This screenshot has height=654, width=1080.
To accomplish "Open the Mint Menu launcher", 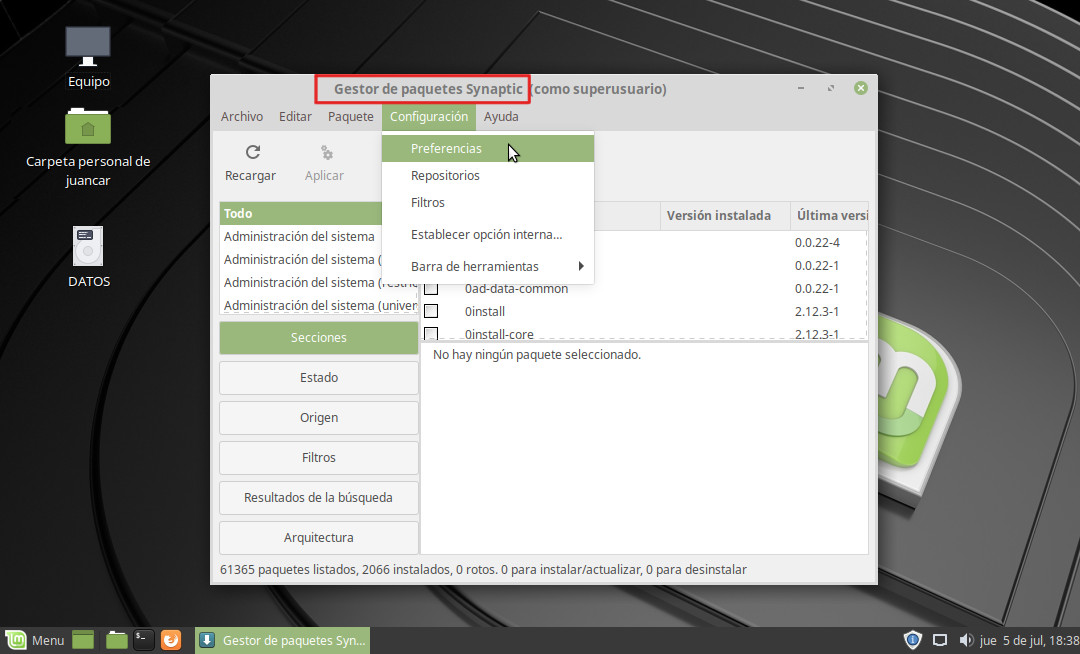I will tap(35, 640).
